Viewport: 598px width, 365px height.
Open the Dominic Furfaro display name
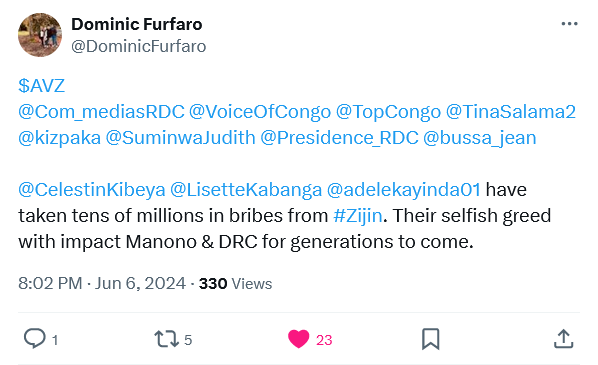coord(137,24)
